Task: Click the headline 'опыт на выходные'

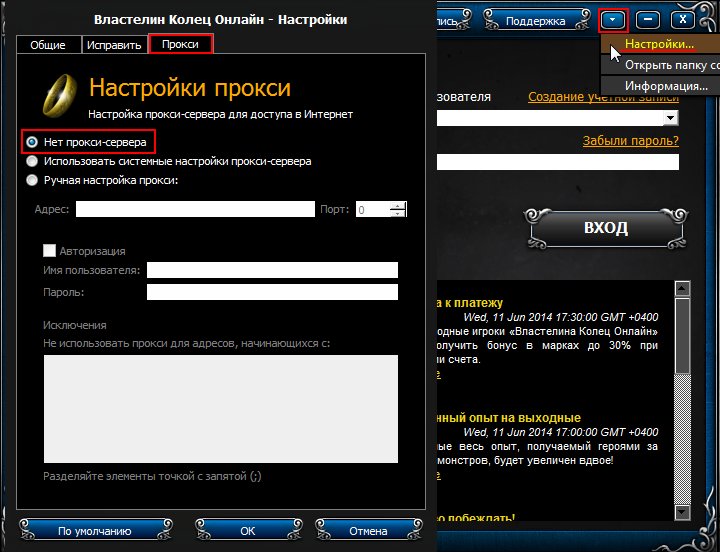Action: coord(508,418)
